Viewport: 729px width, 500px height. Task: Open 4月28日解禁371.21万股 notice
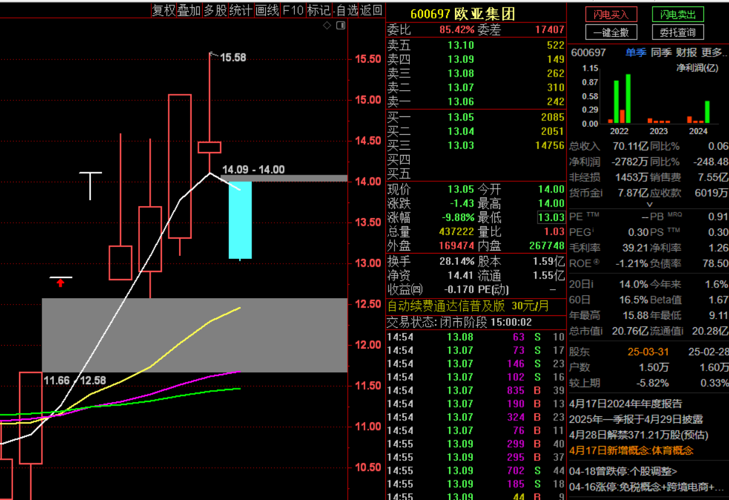click(x=638, y=435)
